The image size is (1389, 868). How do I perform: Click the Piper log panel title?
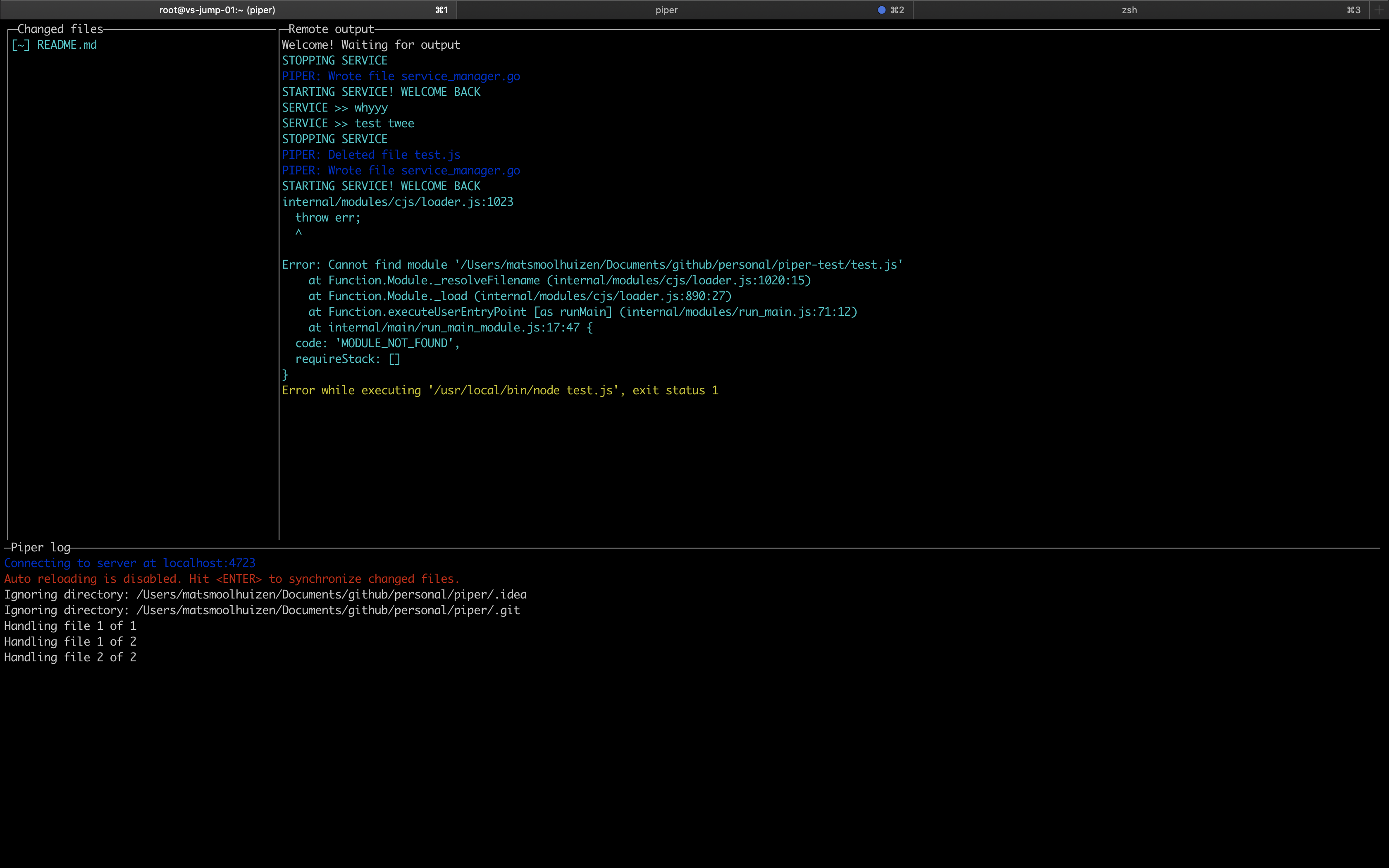(x=40, y=547)
